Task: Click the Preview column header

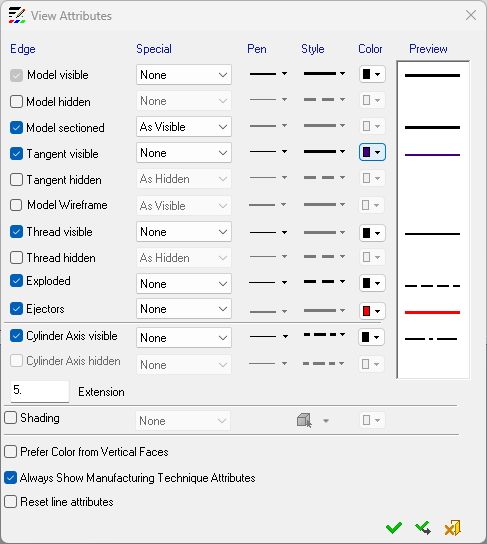Action: pyautogui.click(x=428, y=49)
